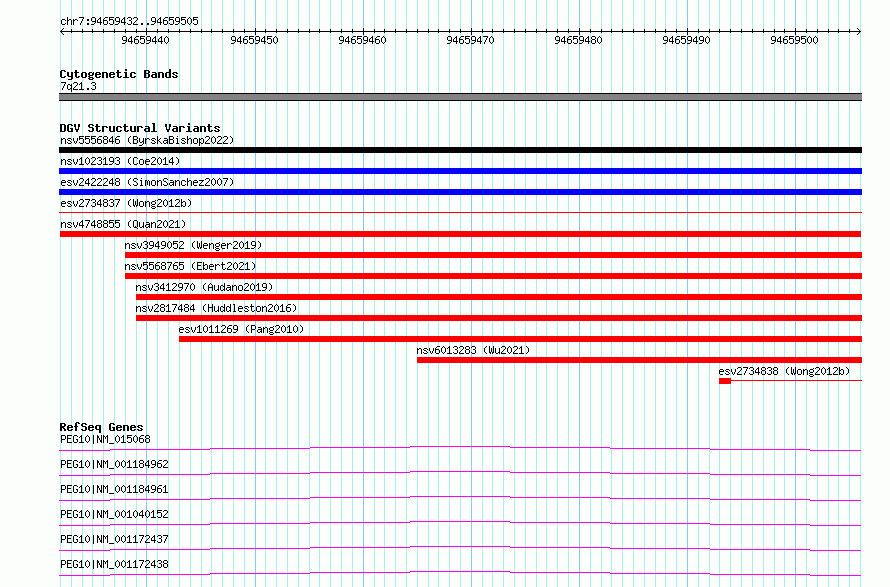The height and width of the screenshot is (587, 890).
Task: Click the chr7:94659432..94659505 region label
Action: (x=129, y=21)
